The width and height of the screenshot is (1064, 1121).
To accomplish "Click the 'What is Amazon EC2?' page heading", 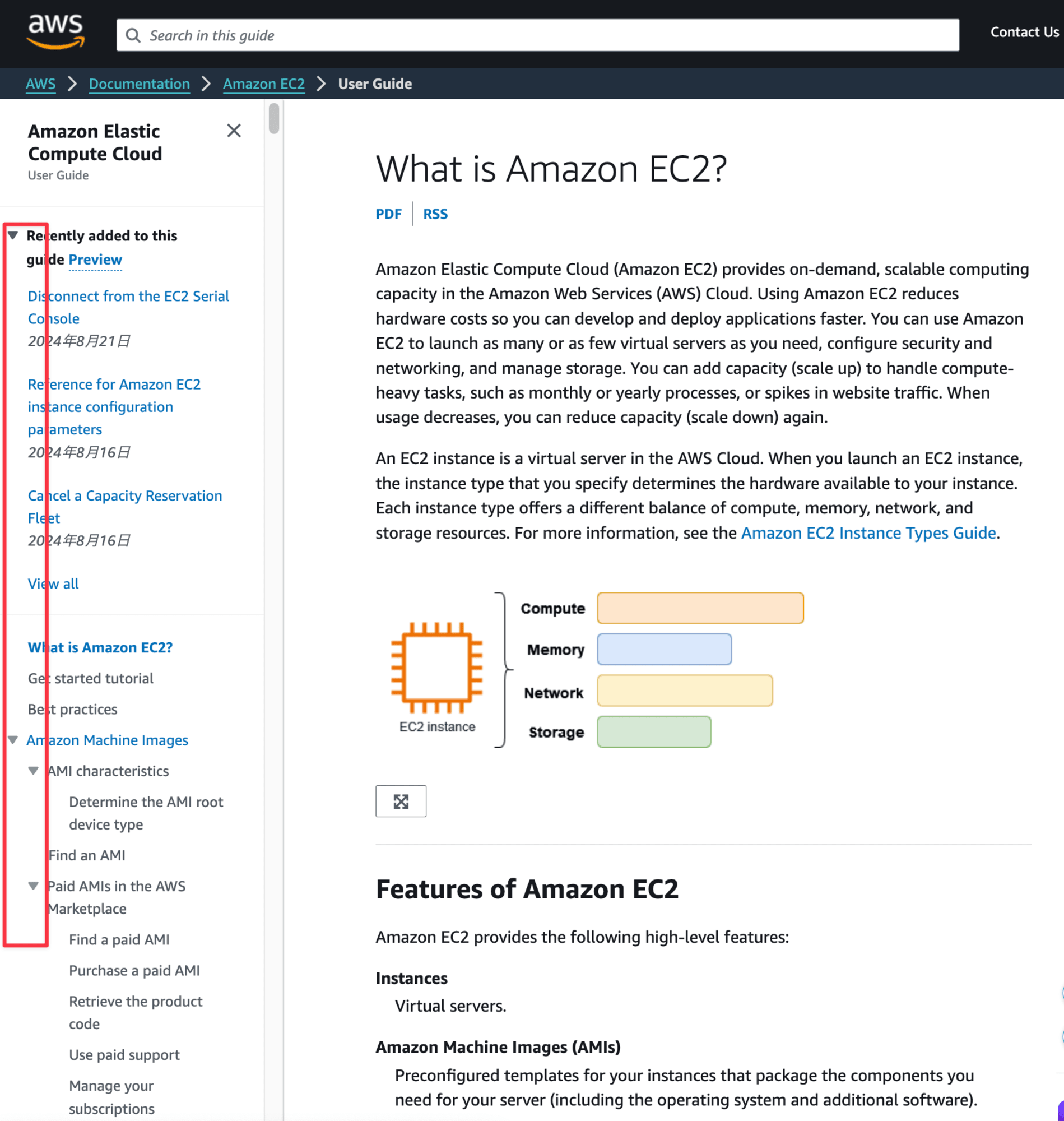I will (x=551, y=169).
